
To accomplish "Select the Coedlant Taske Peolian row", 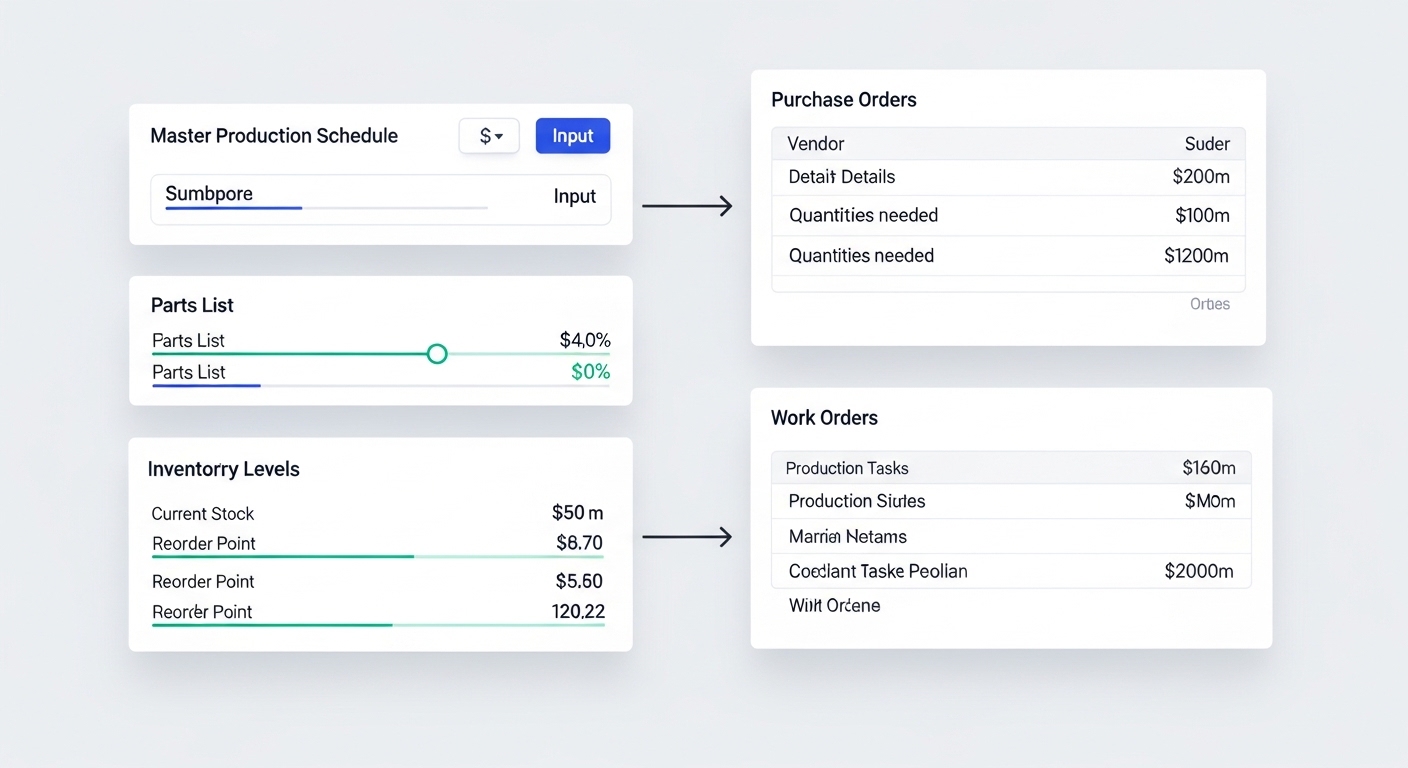I will 1010,572.
